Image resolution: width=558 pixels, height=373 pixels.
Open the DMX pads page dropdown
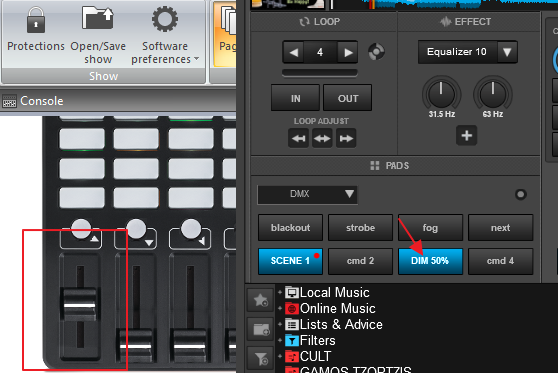click(x=307, y=194)
